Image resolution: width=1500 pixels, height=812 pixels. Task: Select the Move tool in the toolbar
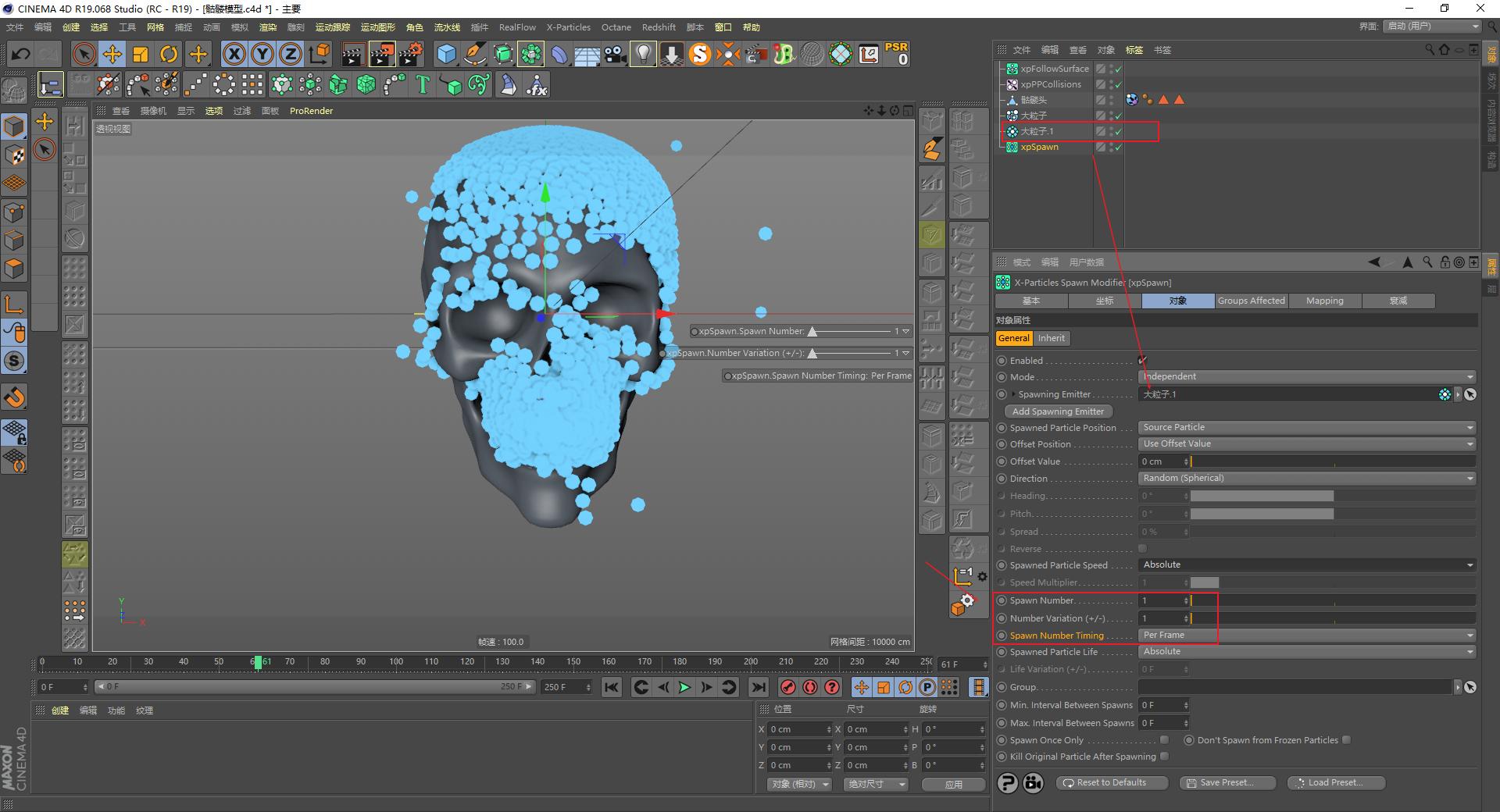coord(112,54)
